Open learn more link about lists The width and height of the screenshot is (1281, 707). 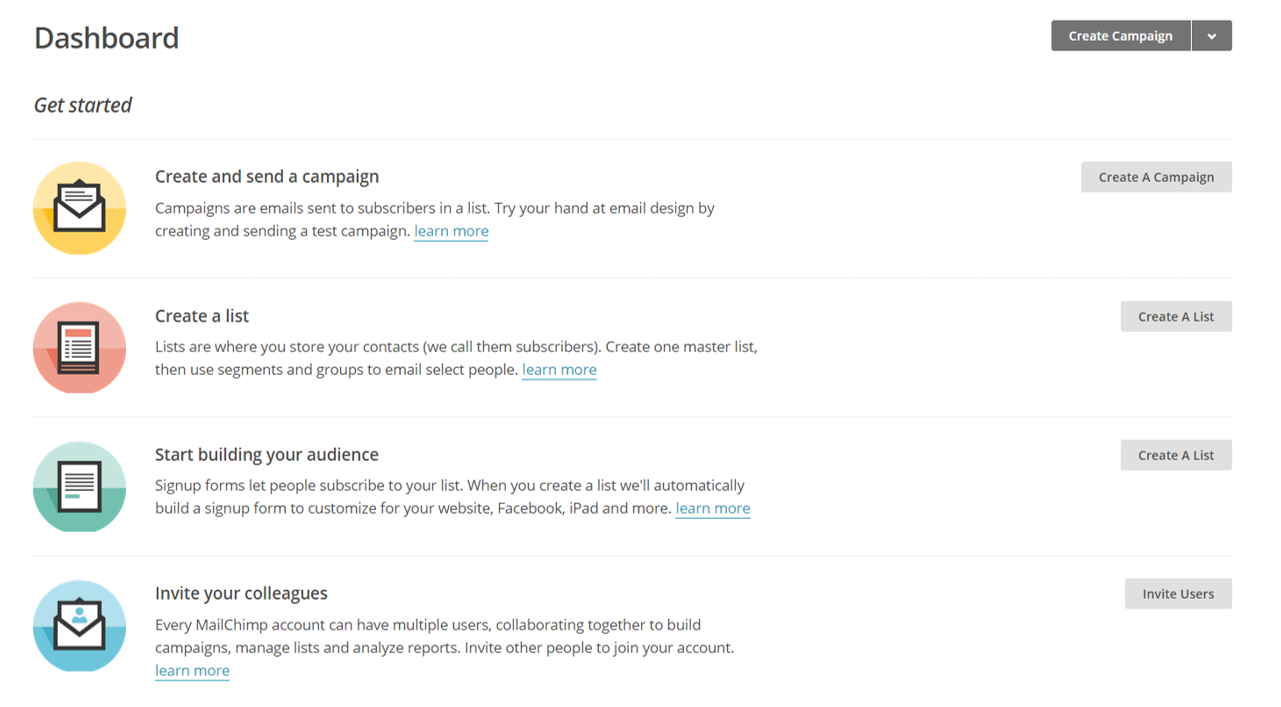coord(560,370)
